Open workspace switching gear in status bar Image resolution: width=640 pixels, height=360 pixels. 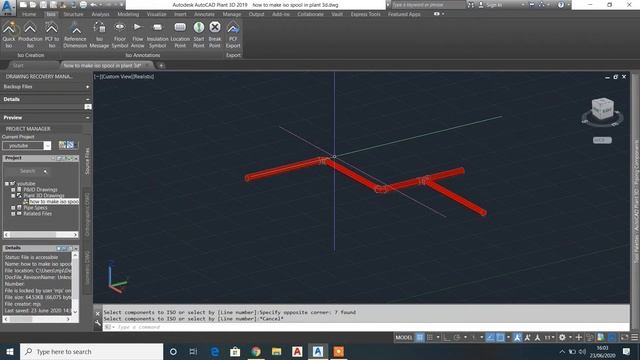[562, 337]
